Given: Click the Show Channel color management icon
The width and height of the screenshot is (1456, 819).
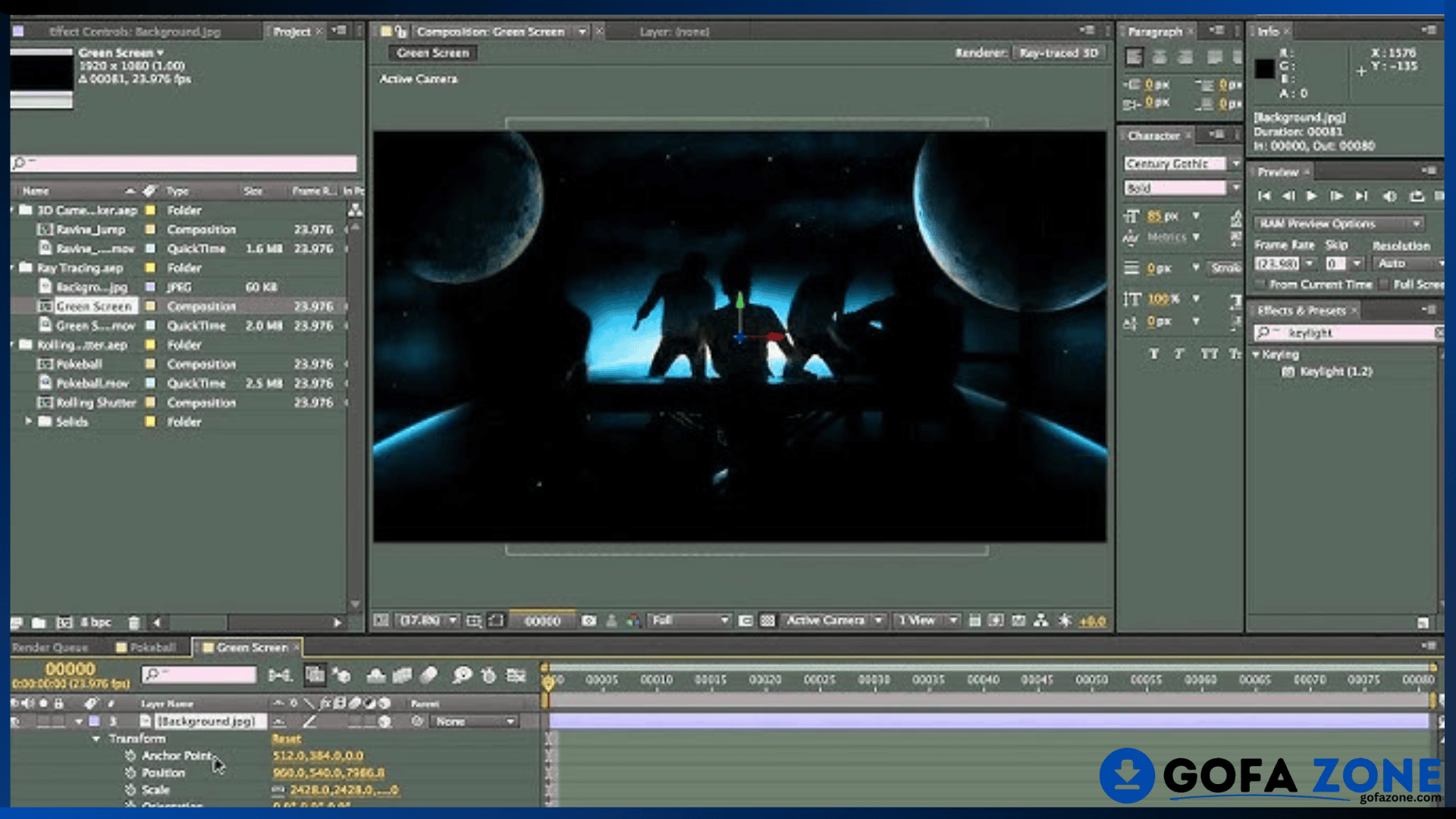Looking at the screenshot, I should pos(633,620).
